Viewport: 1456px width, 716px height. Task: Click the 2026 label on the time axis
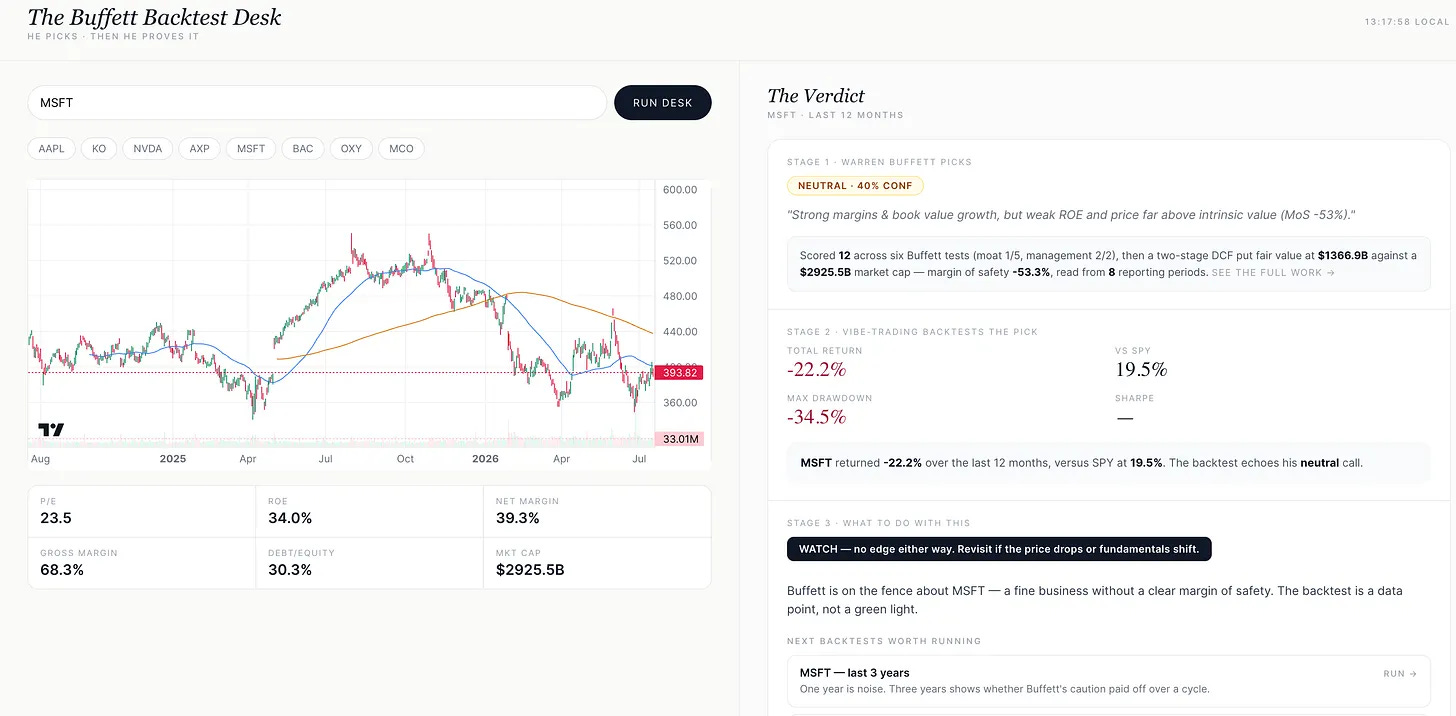(485, 459)
